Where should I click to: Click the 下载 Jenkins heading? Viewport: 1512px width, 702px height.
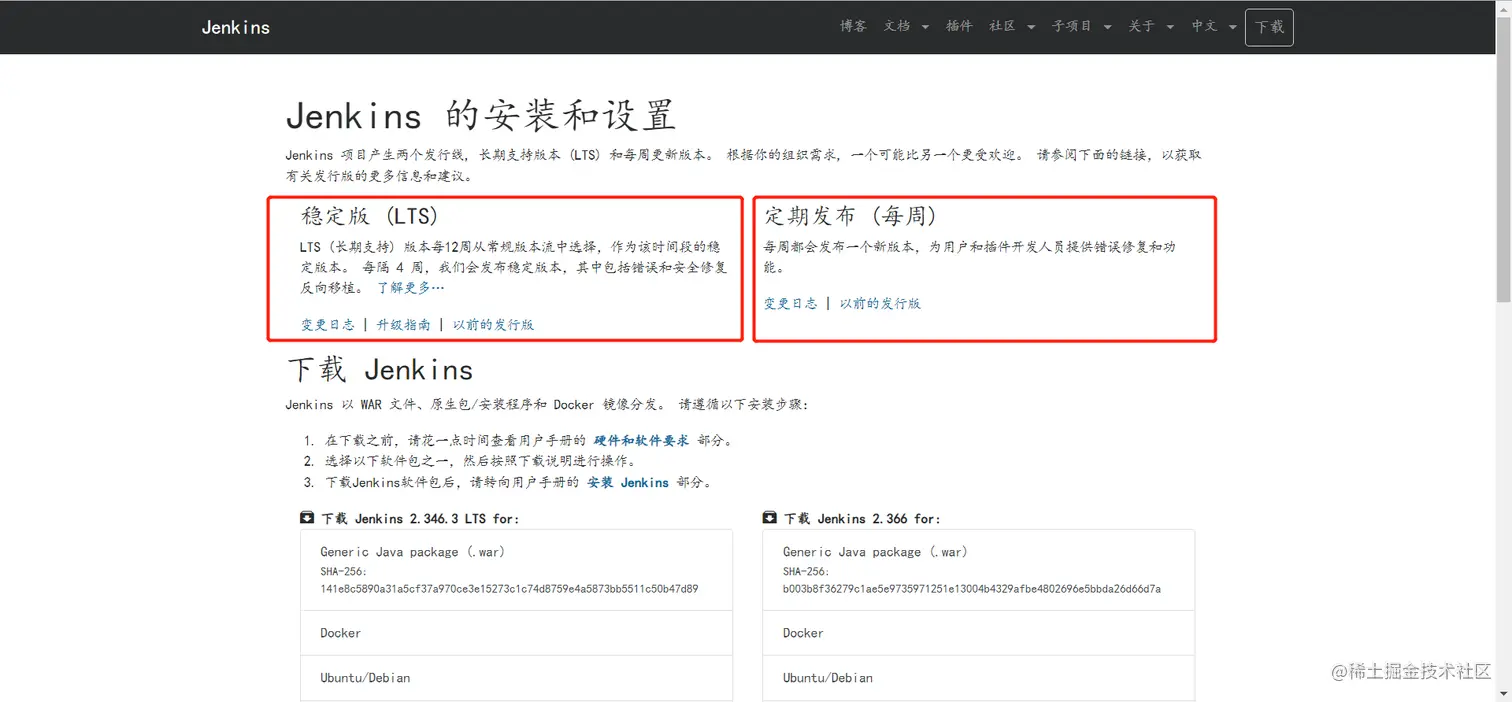click(x=380, y=371)
